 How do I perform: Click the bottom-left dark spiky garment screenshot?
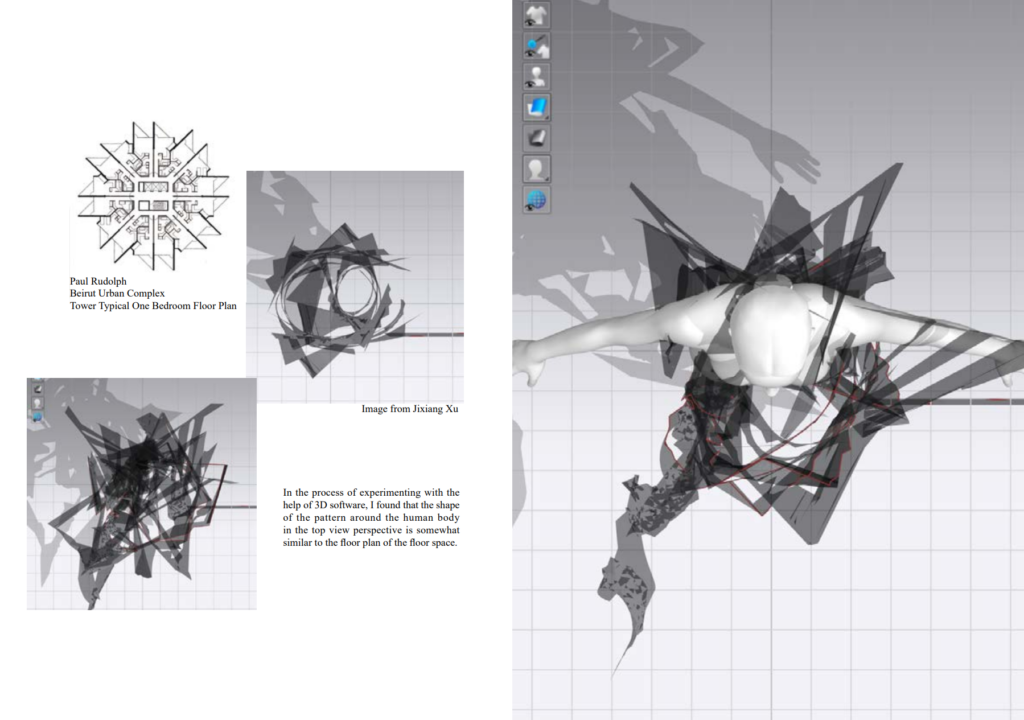pyautogui.click(x=142, y=493)
